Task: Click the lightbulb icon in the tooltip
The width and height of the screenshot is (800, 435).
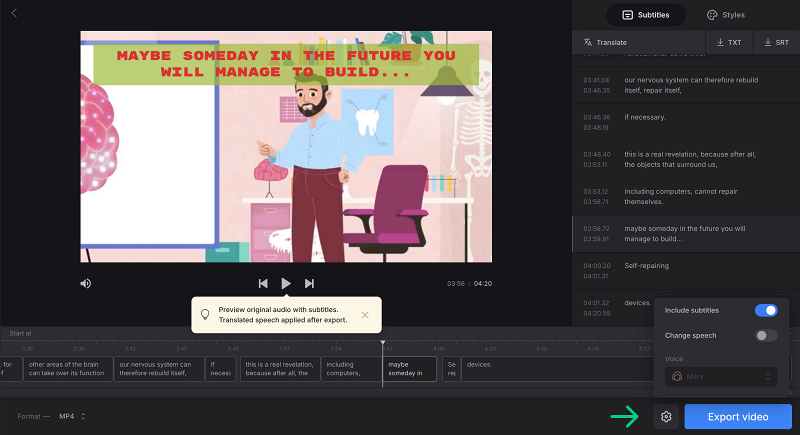Action: [x=205, y=314]
